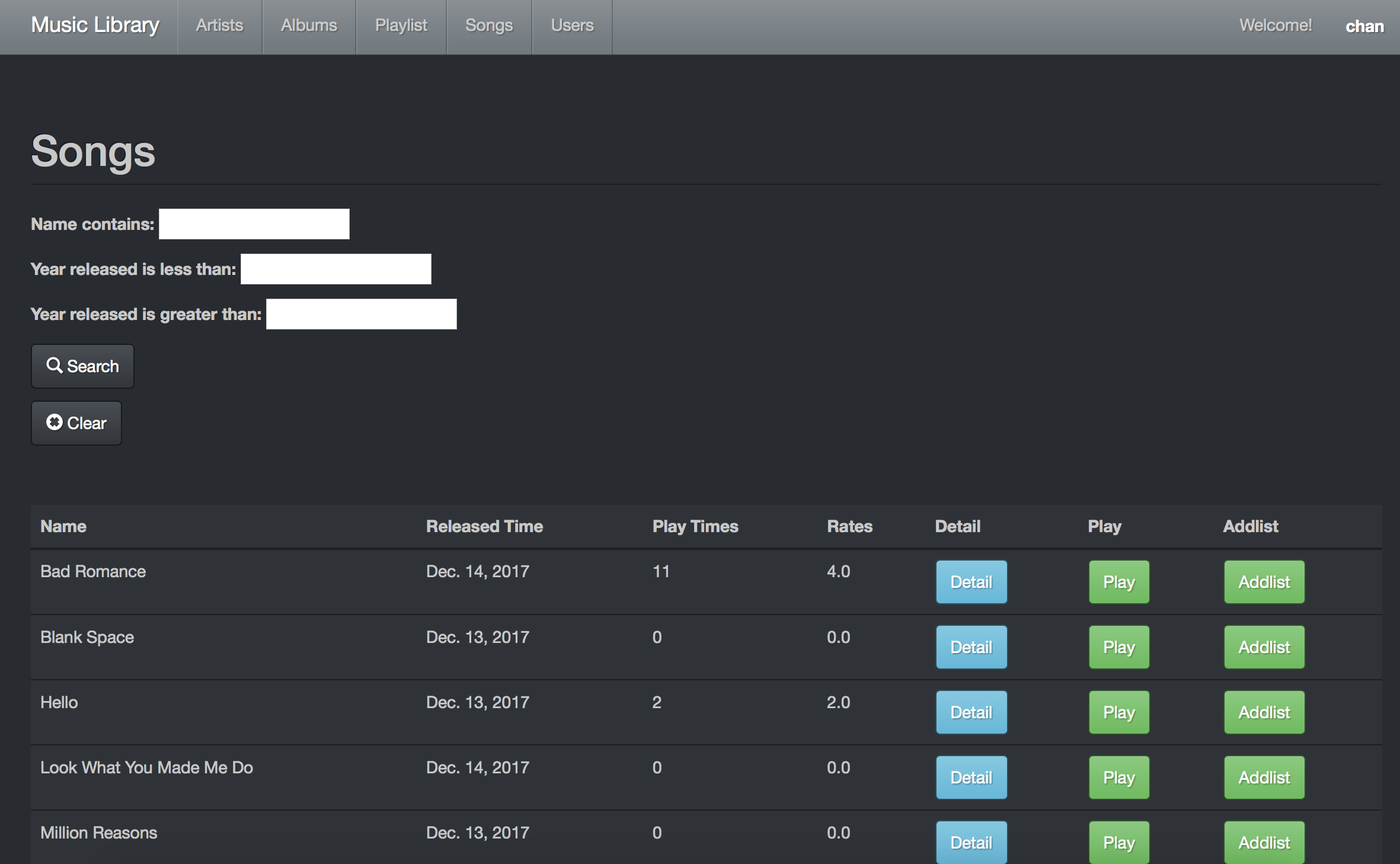This screenshot has width=1400, height=864.
Task: Select the Users nav item
Action: [x=571, y=25]
